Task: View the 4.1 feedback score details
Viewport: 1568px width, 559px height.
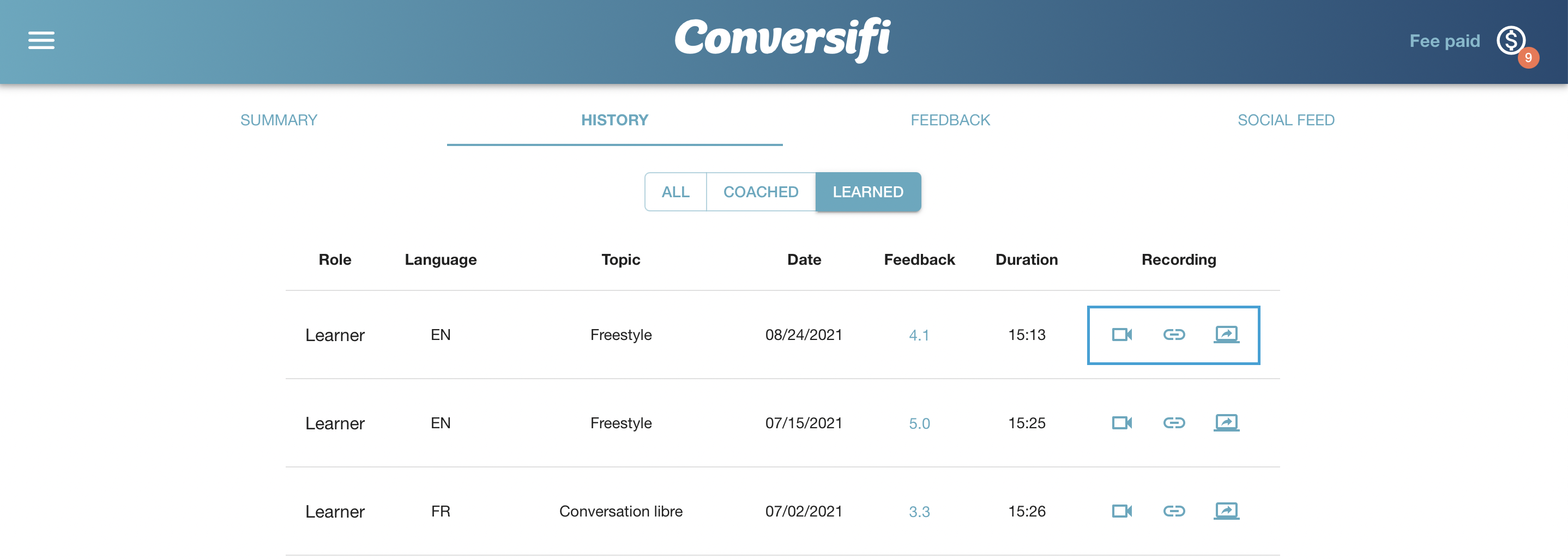Action: 919,334
